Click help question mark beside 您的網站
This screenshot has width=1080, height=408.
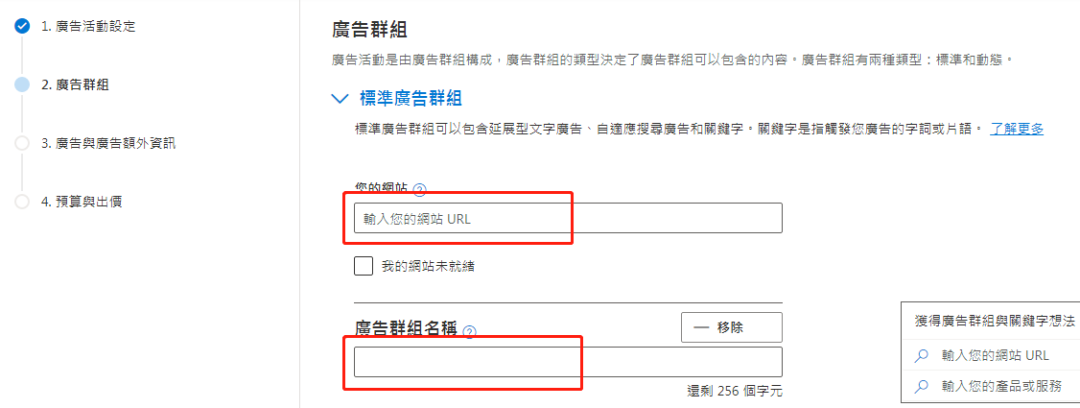tap(419, 190)
